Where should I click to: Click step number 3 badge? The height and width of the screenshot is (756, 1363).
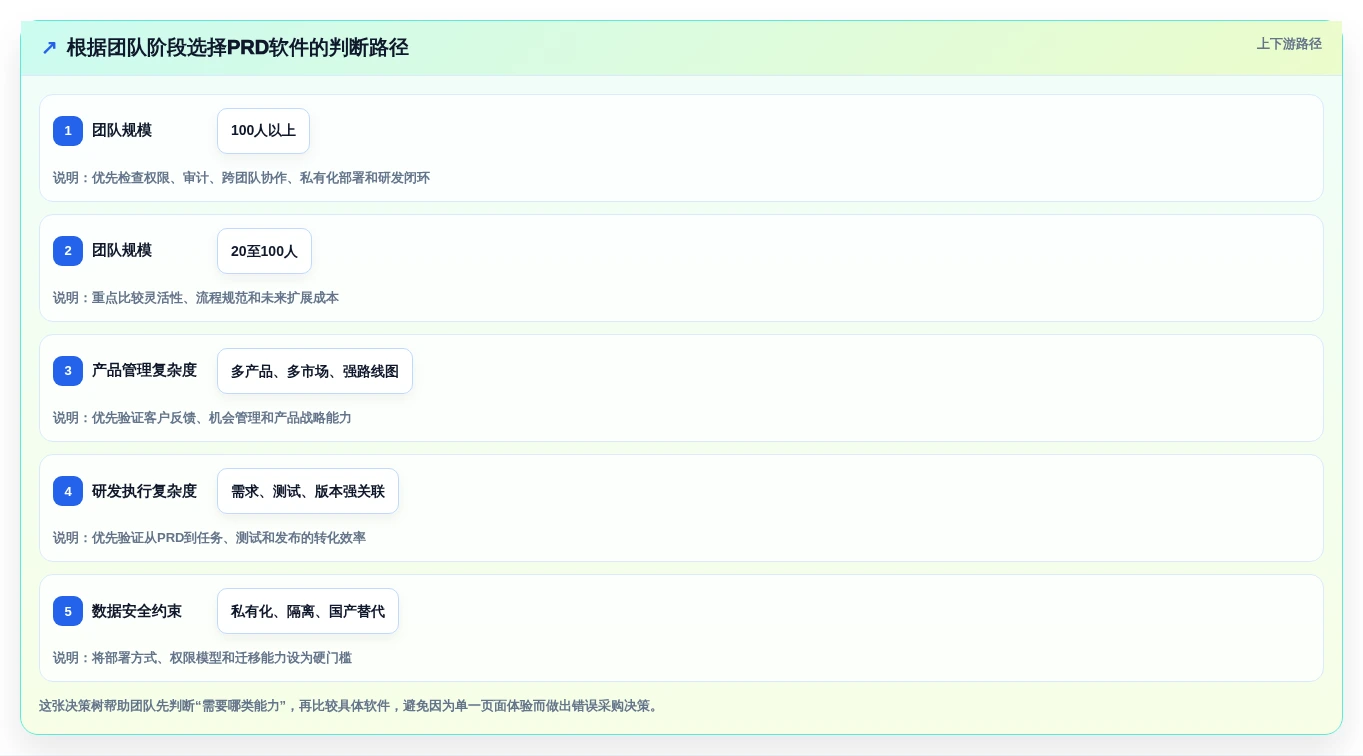68,371
